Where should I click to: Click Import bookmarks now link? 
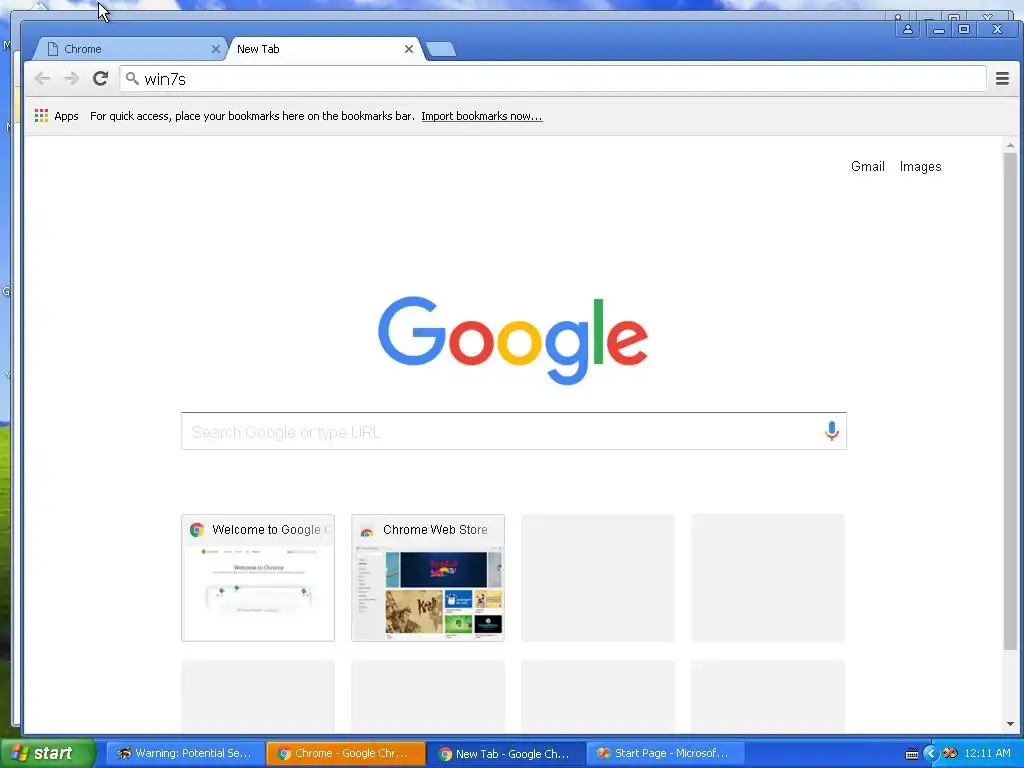coord(481,116)
